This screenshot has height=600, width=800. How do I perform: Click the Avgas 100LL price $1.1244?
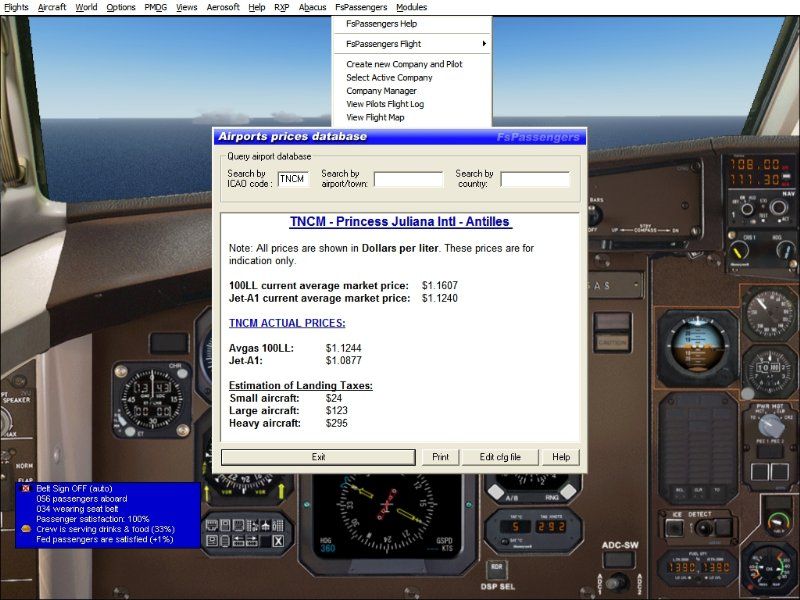[343, 348]
